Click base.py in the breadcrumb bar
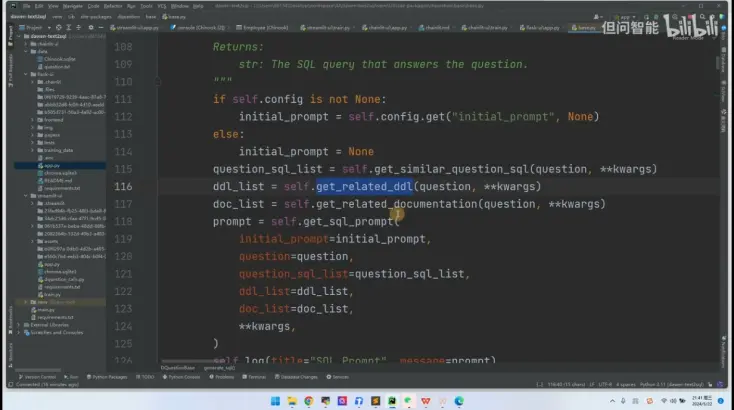Screen dimensions: 734x410 pyautogui.click(x=174, y=17)
